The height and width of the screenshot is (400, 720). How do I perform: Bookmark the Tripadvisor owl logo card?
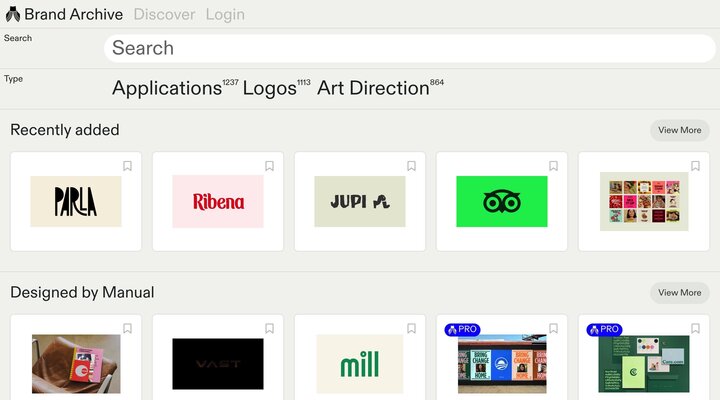554,166
